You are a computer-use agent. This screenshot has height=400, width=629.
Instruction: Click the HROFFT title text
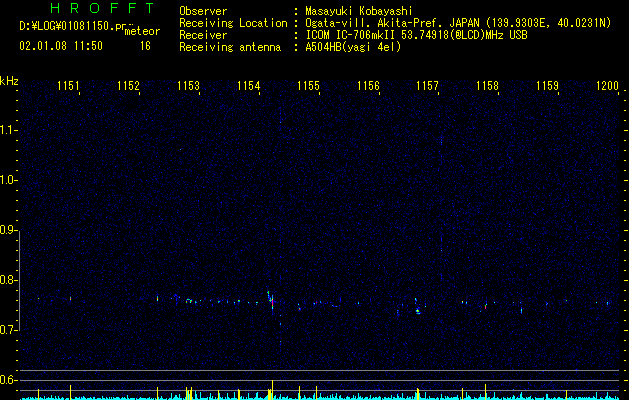pyautogui.click(x=102, y=8)
